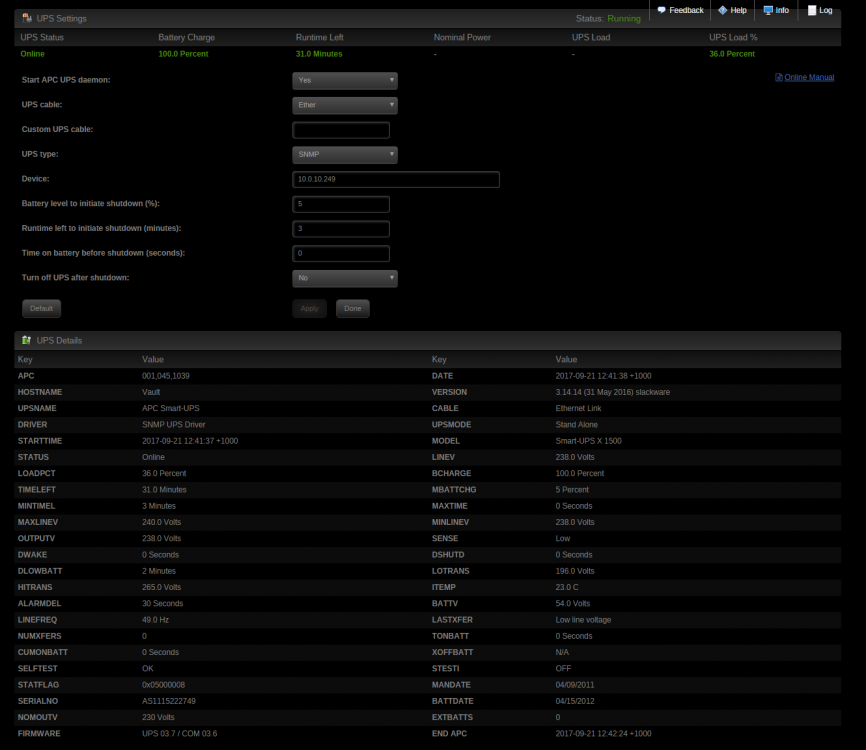The image size is (866, 750).
Task: Click the STESTI value OFF
Action: (563, 669)
